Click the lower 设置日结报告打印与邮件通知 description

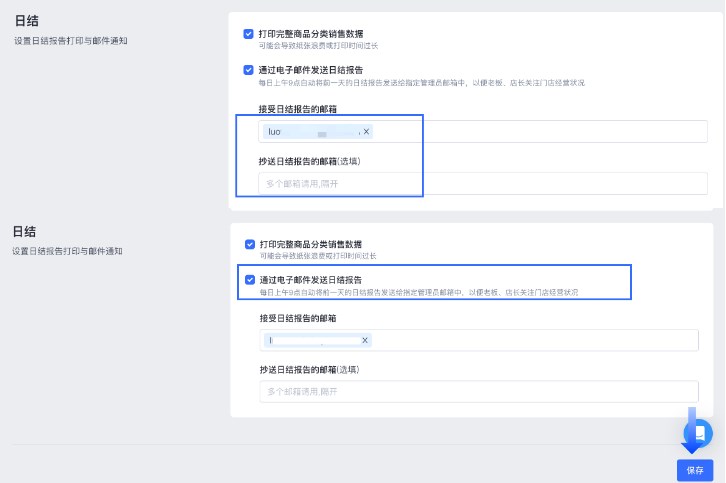pyautogui.click(x=67, y=251)
